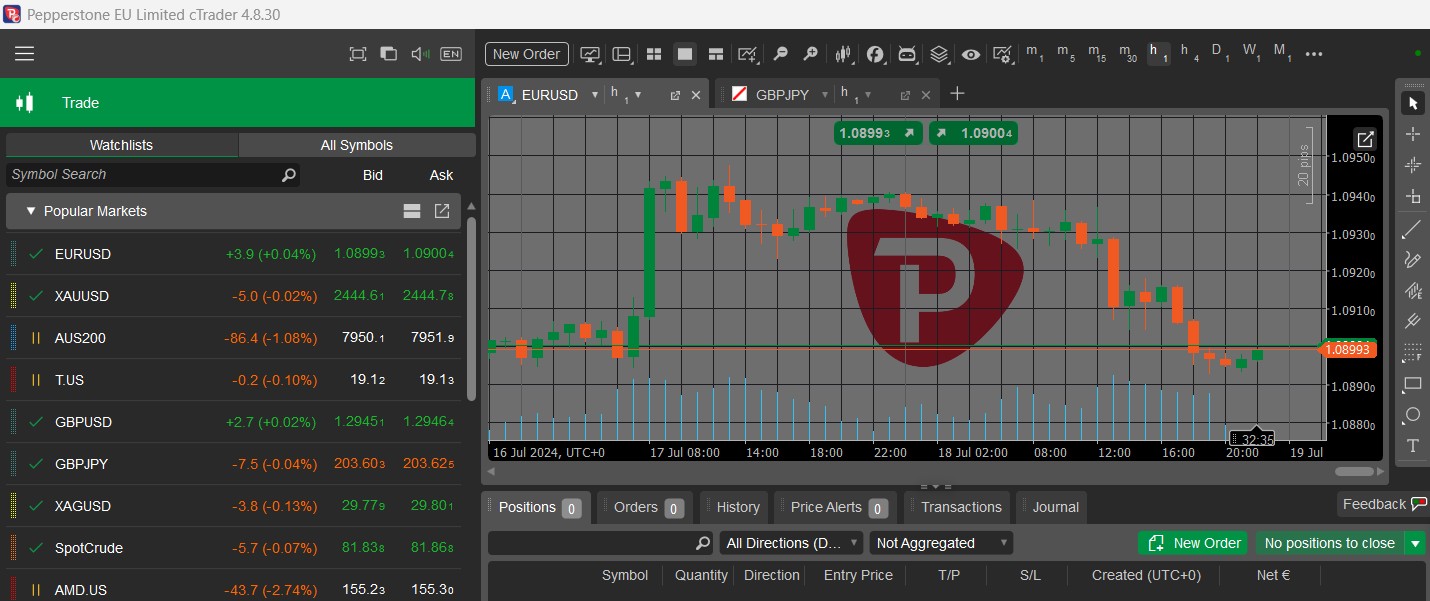
Task: Select the crosshair tool
Action: coord(1413,134)
